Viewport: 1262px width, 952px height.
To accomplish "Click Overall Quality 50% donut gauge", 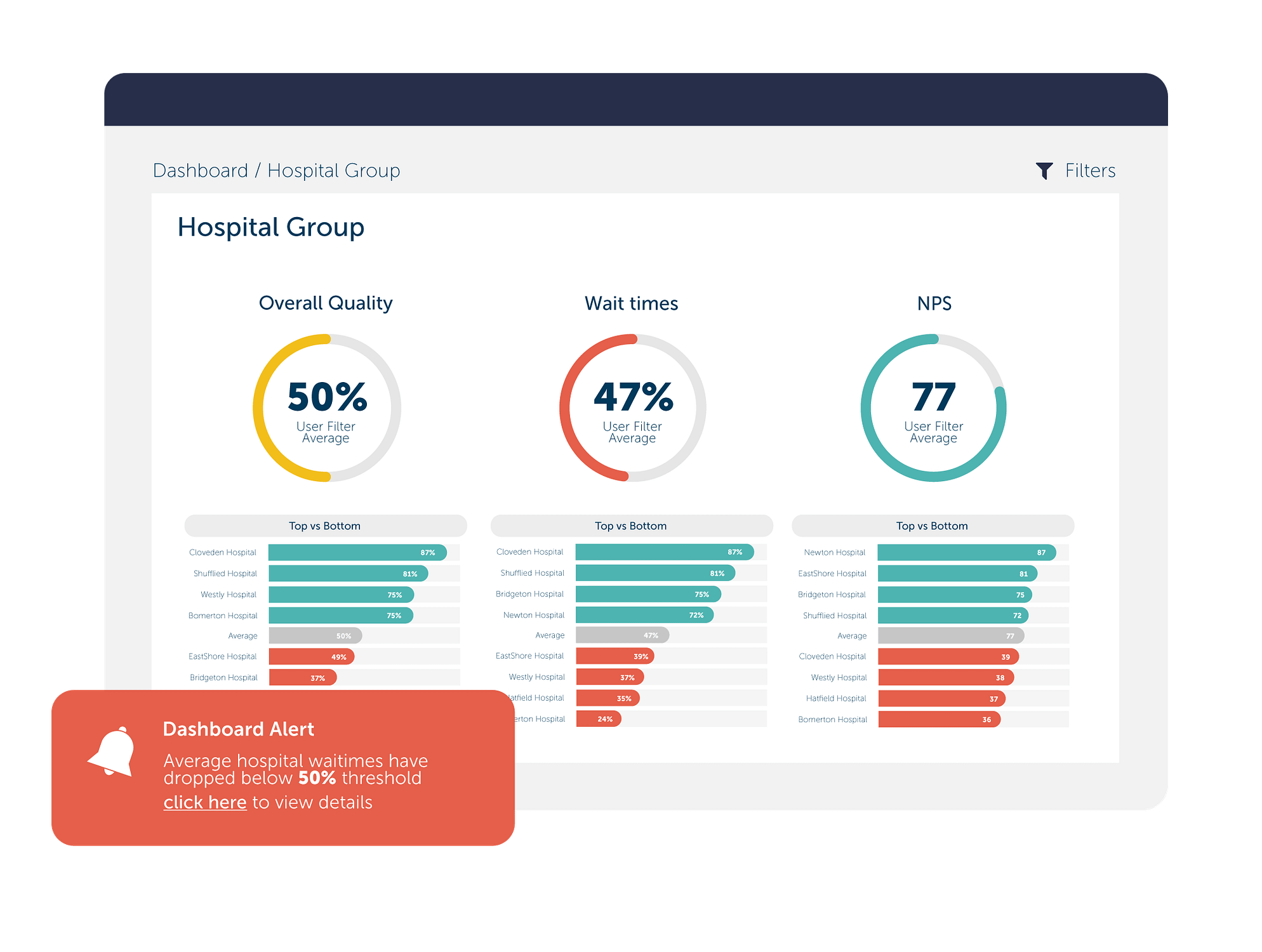I will tap(326, 407).
